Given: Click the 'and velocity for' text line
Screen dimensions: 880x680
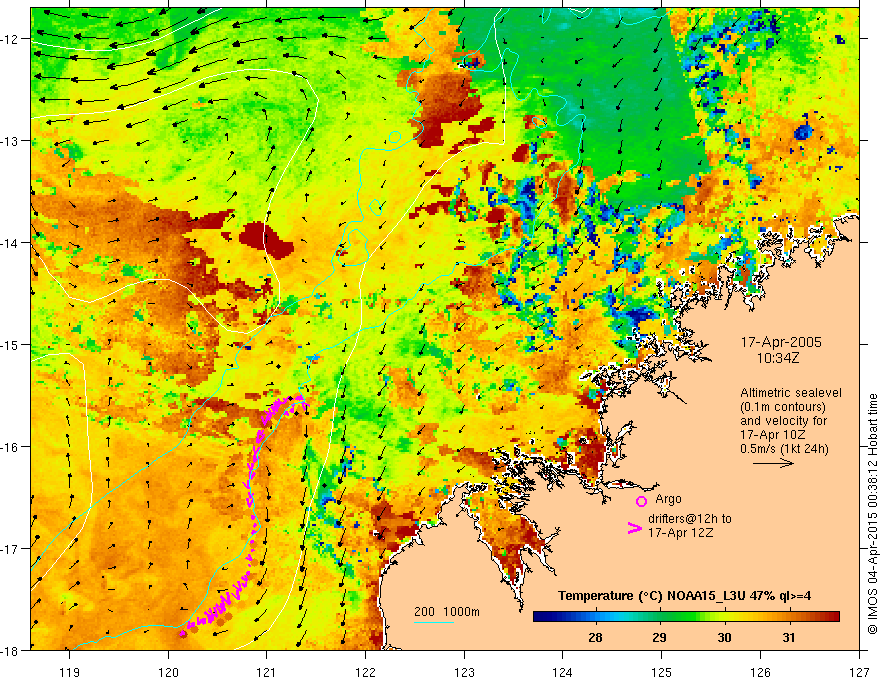Looking at the screenshot, I should click(783, 421).
